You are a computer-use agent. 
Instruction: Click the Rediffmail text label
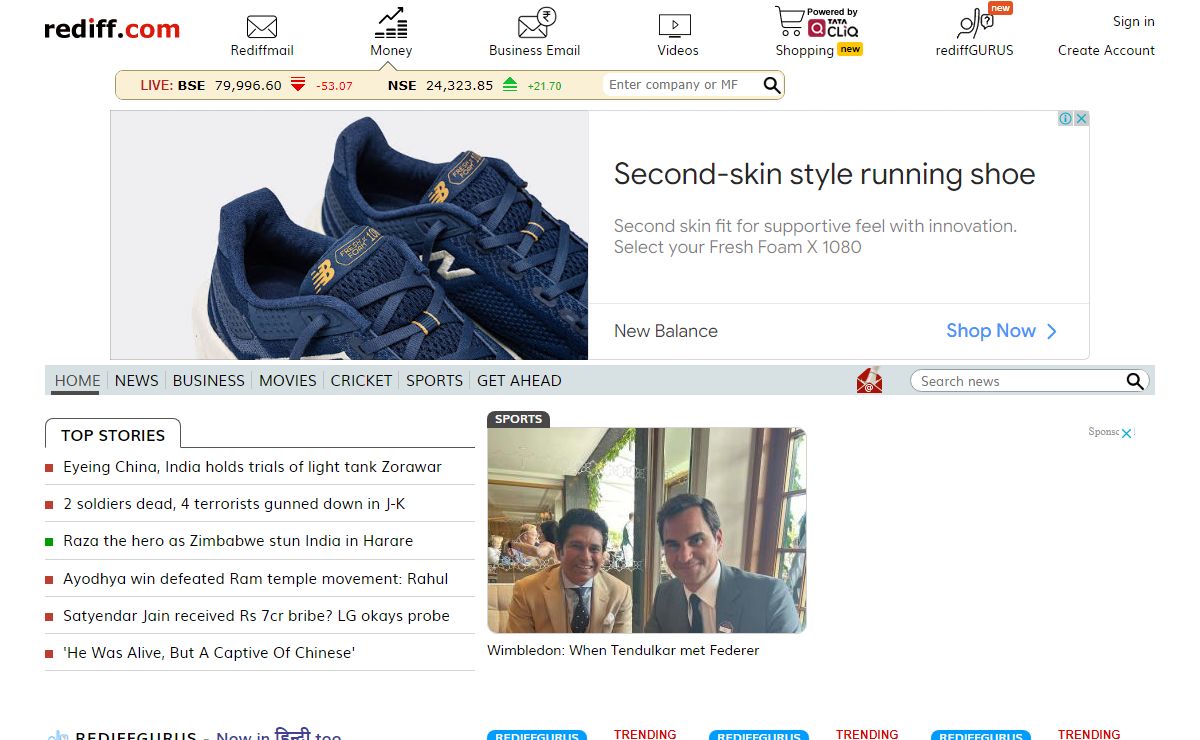coord(262,50)
